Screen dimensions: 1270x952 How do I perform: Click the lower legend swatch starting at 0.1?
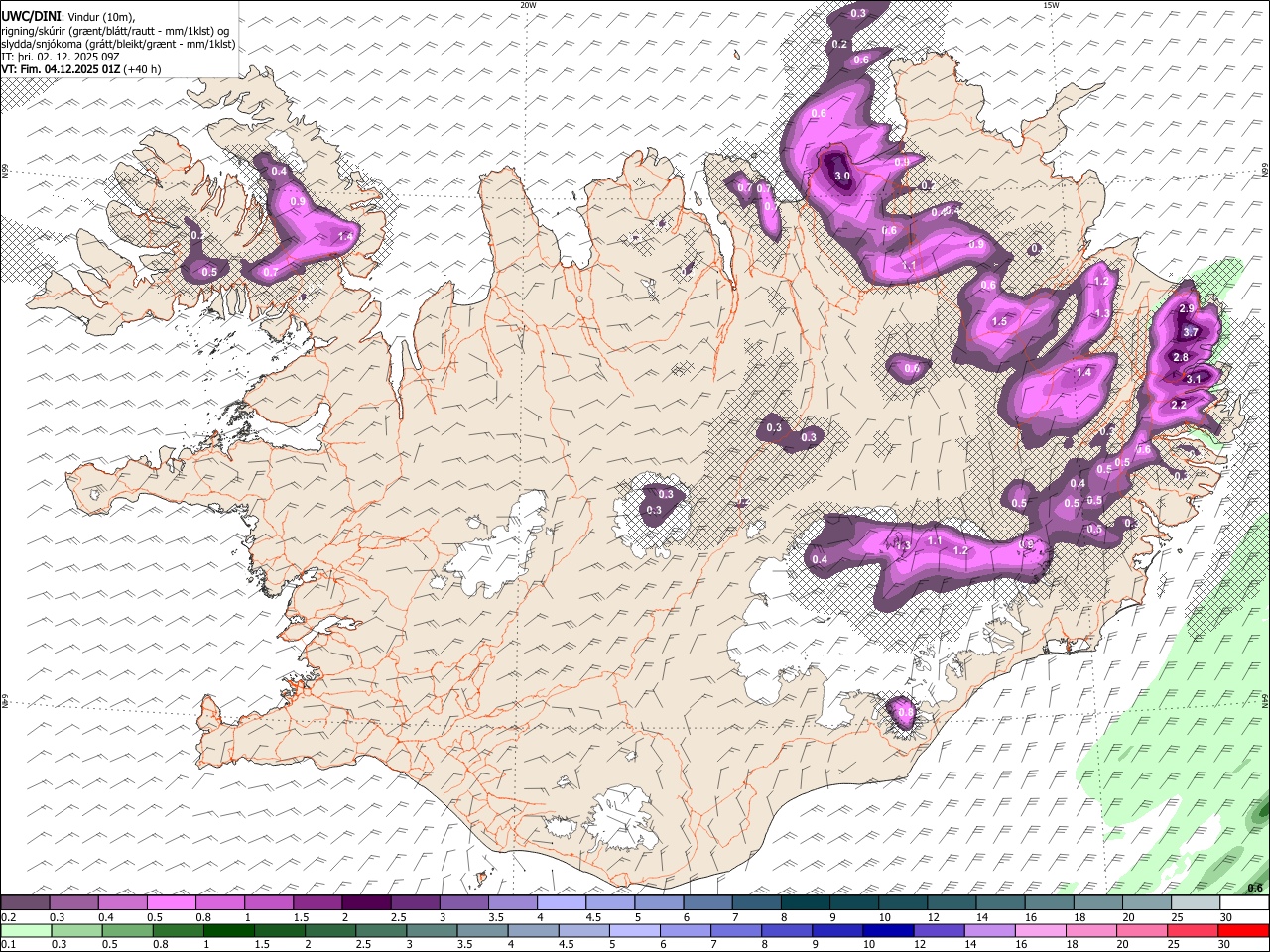[26, 930]
